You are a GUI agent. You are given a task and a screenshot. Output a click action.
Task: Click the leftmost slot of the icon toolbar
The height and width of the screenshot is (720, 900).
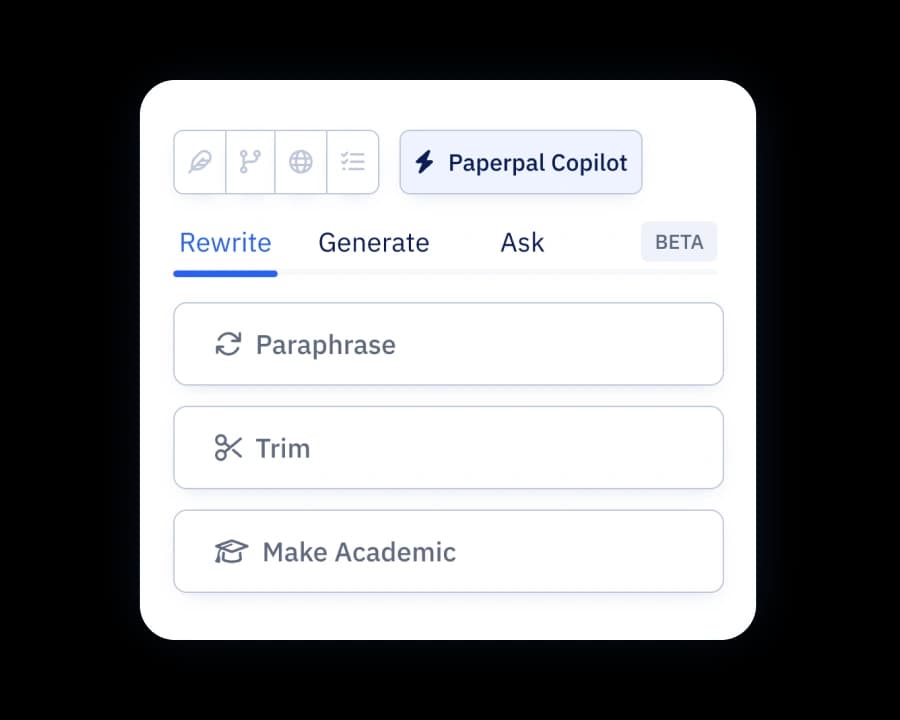(x=199, y=161)
